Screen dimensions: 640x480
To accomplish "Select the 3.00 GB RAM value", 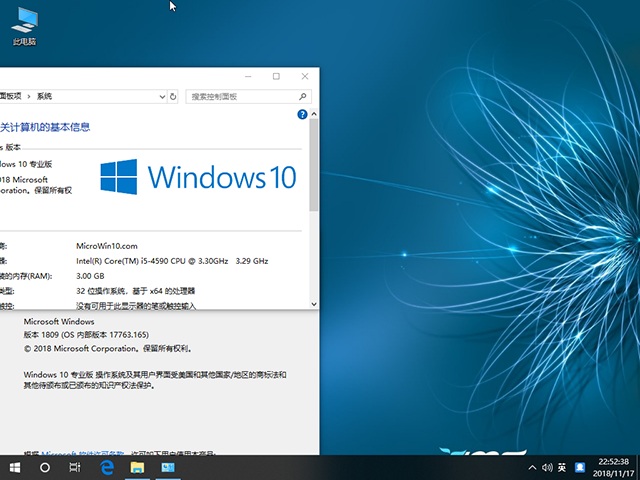I will coord(90,276).
